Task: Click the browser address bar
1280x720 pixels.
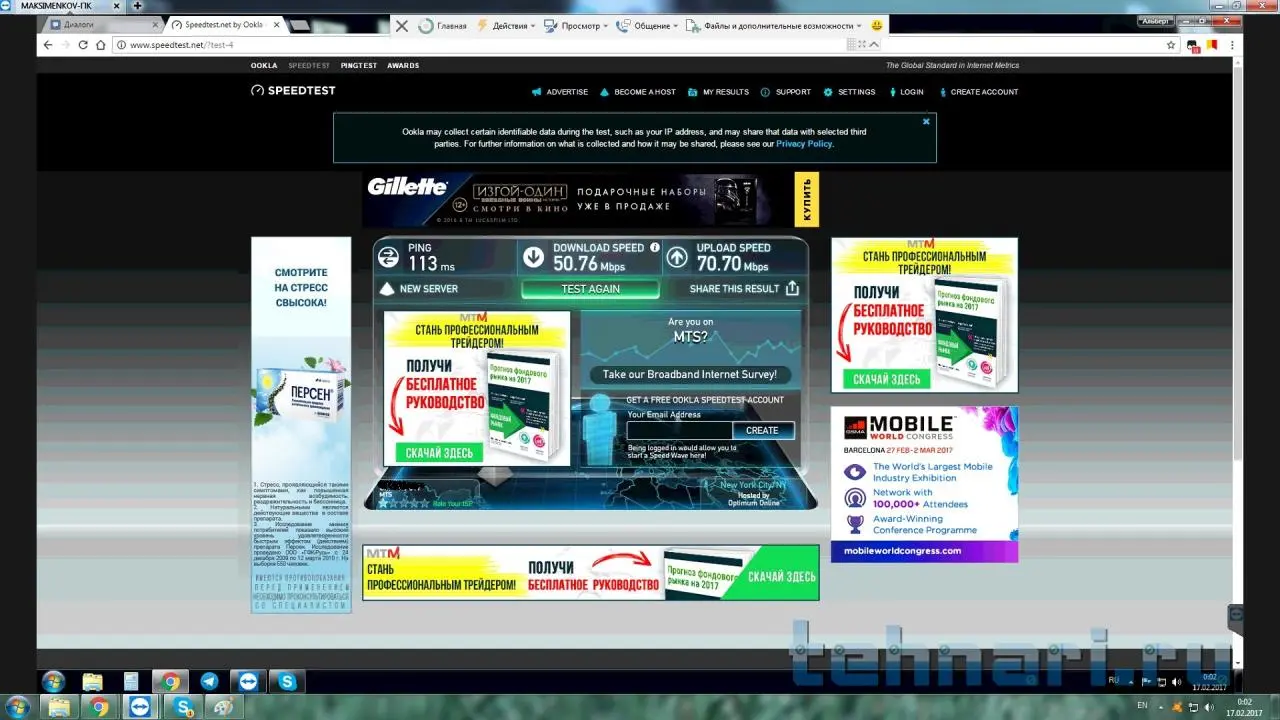Action: (640, 45)
